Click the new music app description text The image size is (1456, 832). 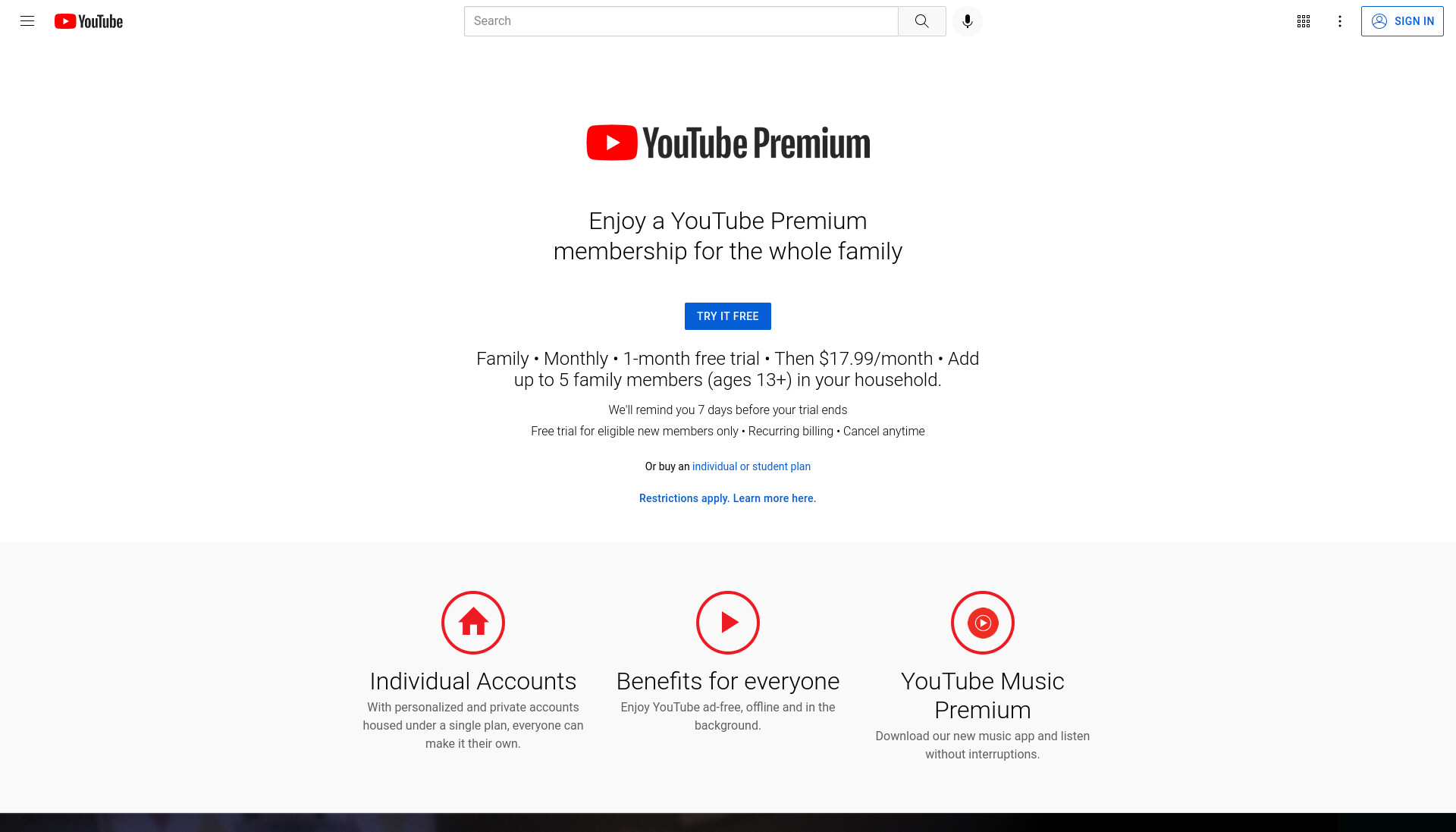coord(983,745)
